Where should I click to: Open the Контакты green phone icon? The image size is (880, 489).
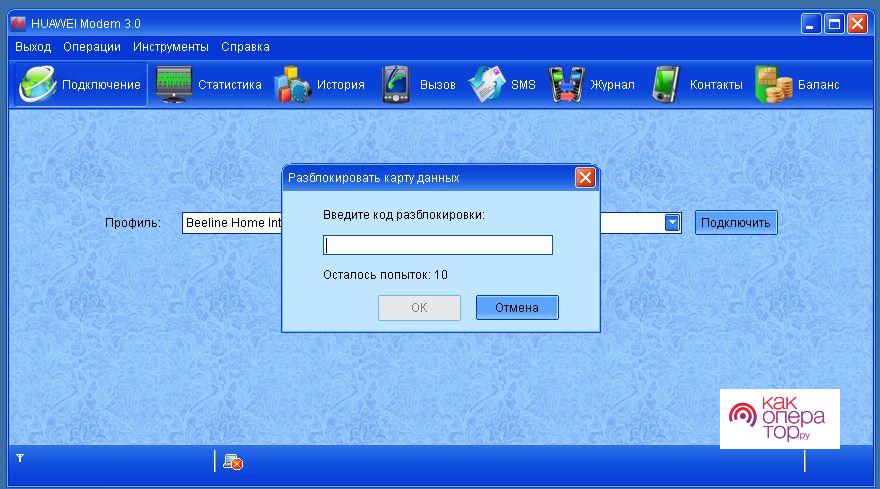pos(666,84)
